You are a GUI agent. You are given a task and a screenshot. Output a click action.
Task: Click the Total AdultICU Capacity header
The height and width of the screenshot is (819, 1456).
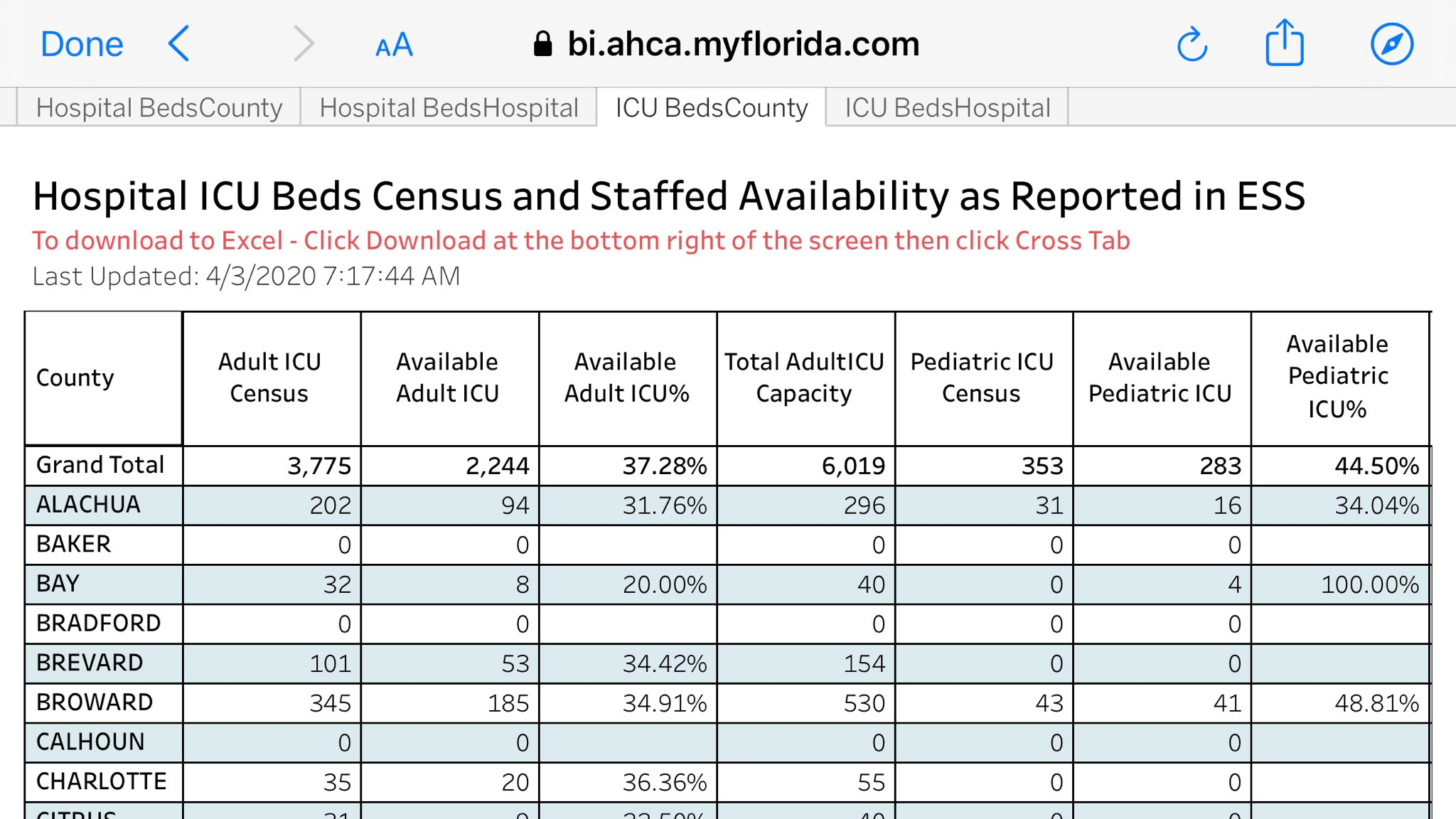point(804,378)
